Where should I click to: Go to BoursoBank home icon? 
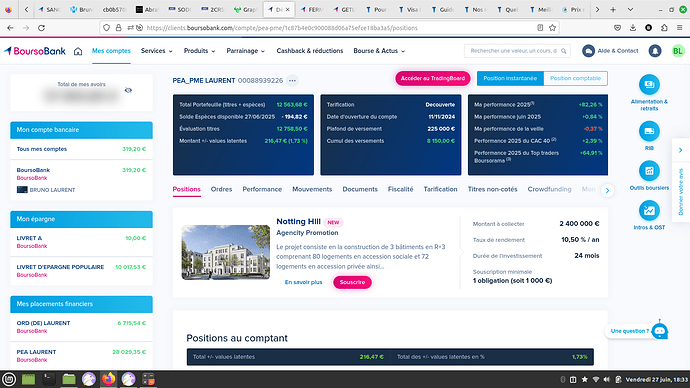click(x=78, y=51)
